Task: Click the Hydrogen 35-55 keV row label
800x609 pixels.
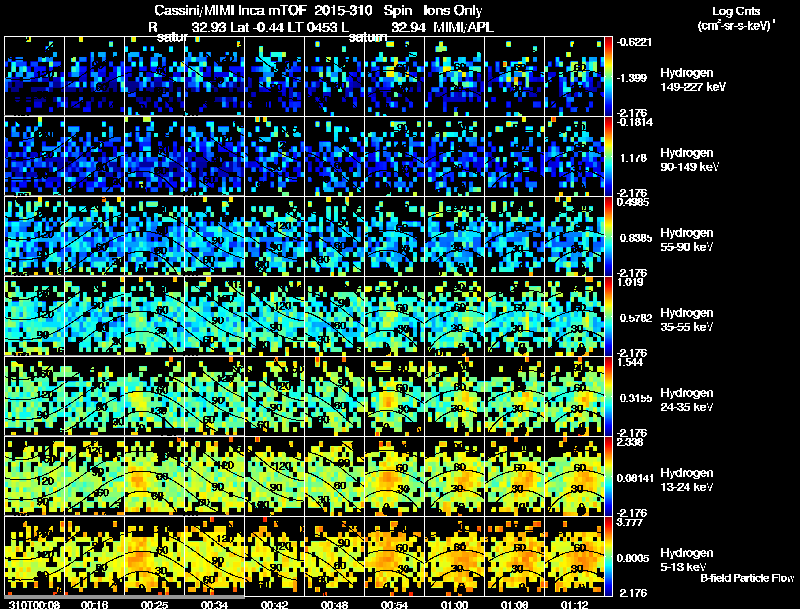Action: (687, 320)
